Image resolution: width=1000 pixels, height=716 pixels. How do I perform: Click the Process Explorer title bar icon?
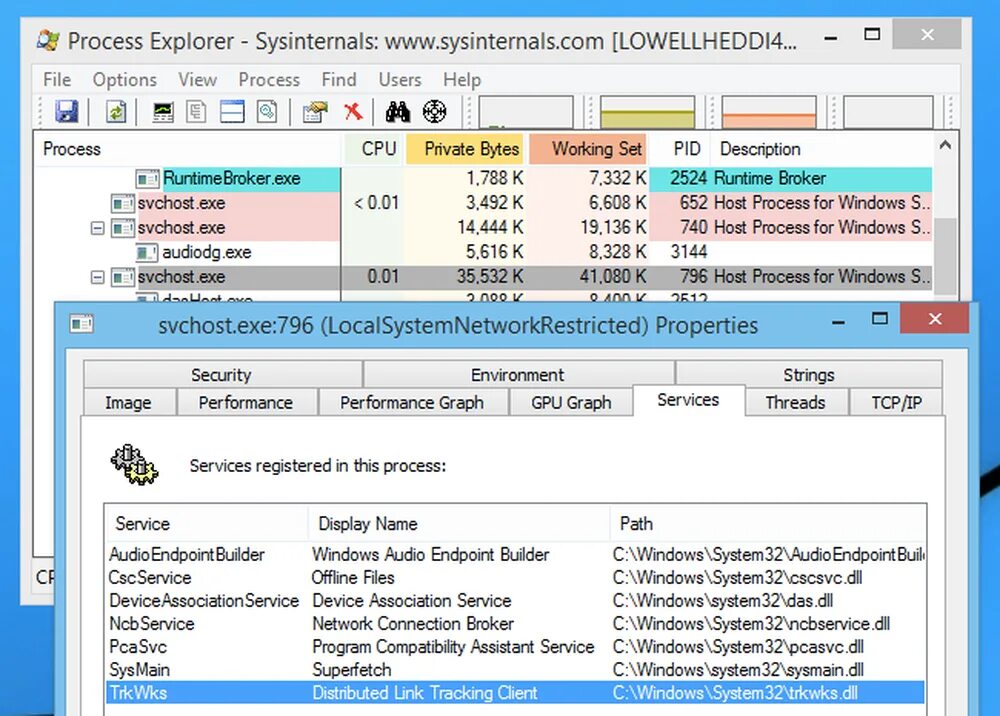click(x=48, y=40)
